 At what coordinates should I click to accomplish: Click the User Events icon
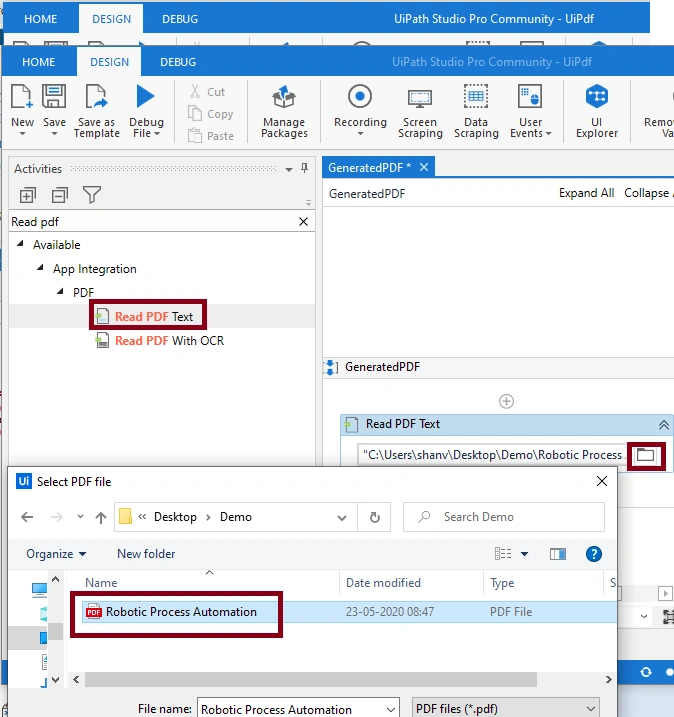coord(530,96)
